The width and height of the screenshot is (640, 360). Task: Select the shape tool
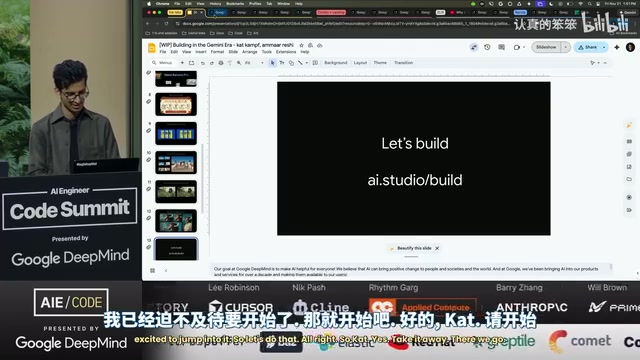click(291, 63)
